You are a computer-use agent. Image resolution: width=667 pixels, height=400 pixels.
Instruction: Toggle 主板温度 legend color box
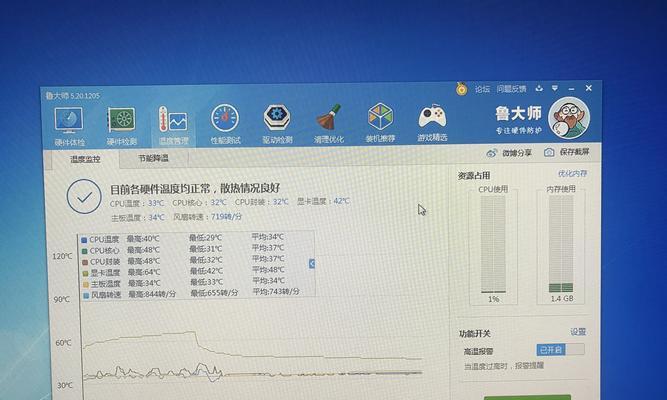(x=86, y=284)
